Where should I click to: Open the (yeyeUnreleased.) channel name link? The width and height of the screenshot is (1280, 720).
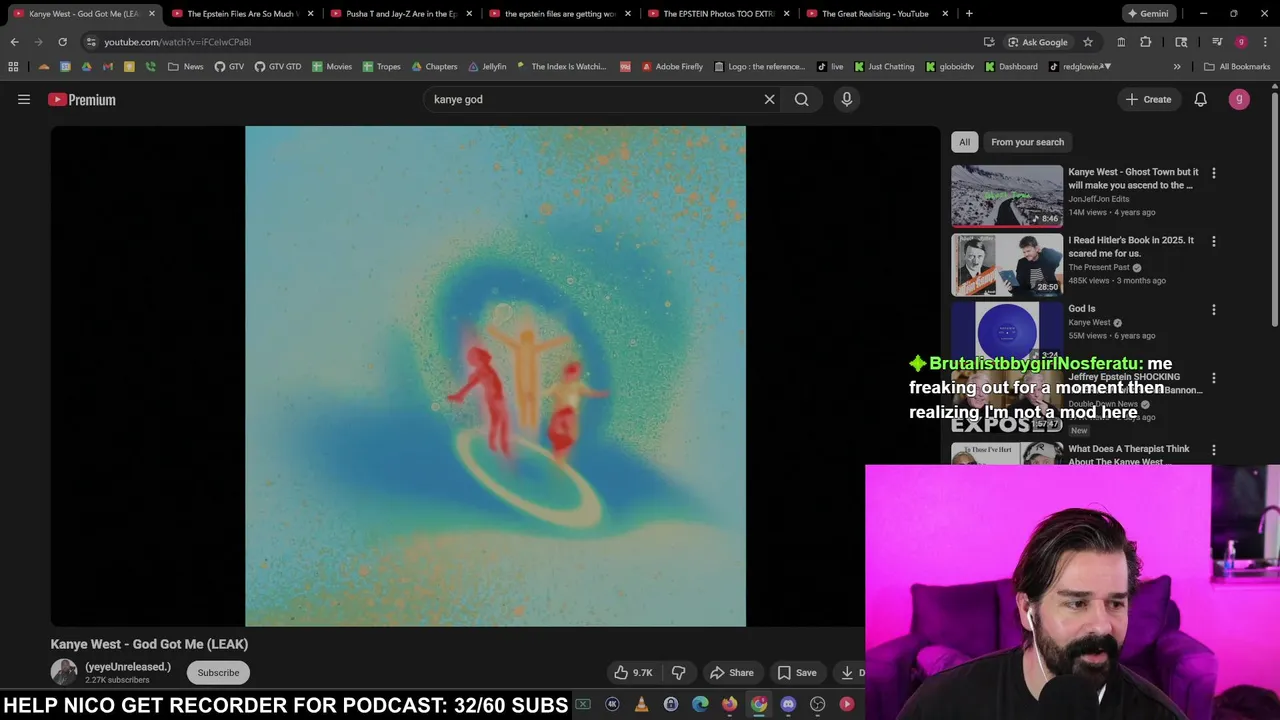[127, 667]
